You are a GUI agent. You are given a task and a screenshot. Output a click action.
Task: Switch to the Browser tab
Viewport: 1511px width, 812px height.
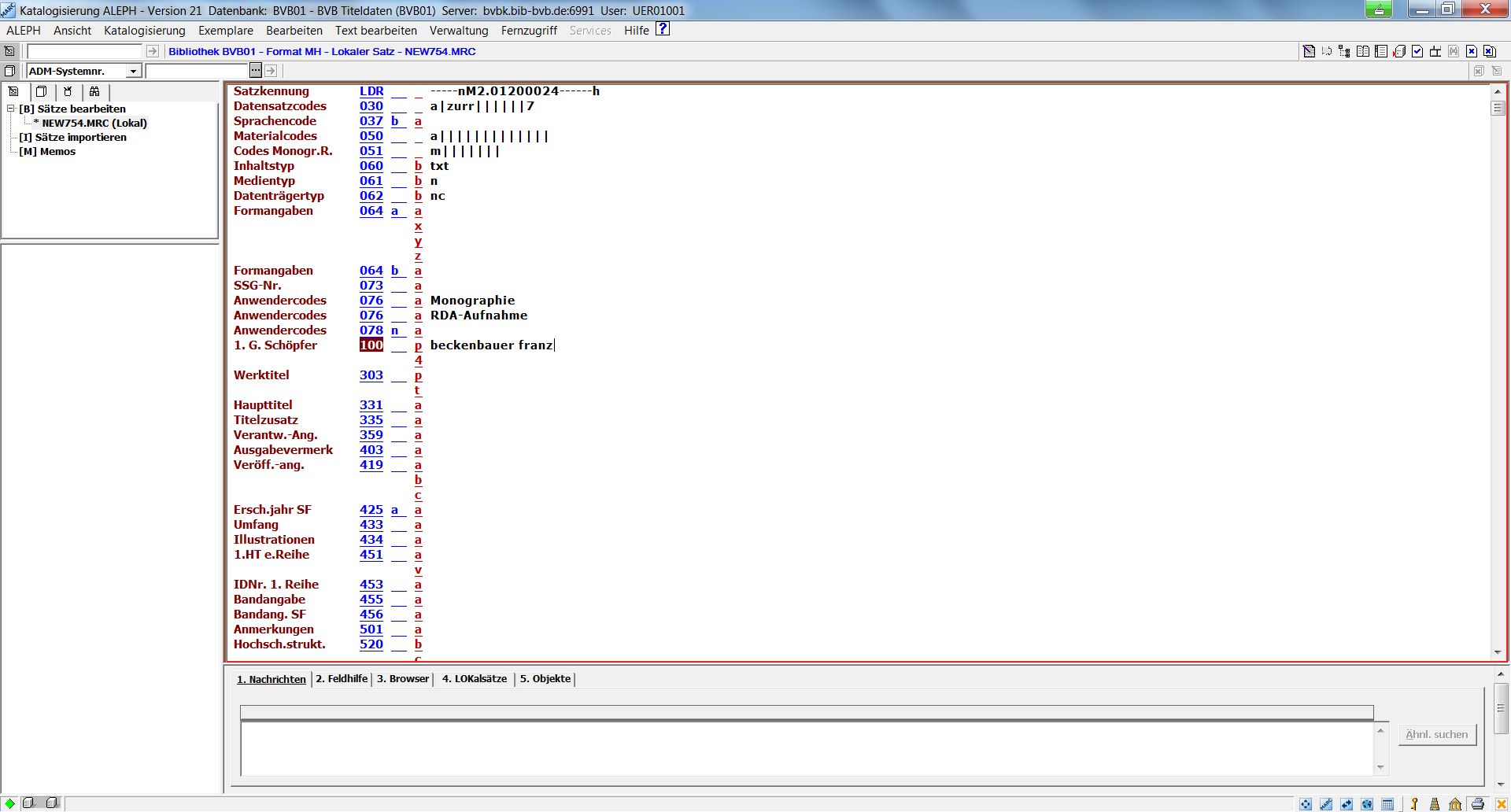click(x=402, y=678)
